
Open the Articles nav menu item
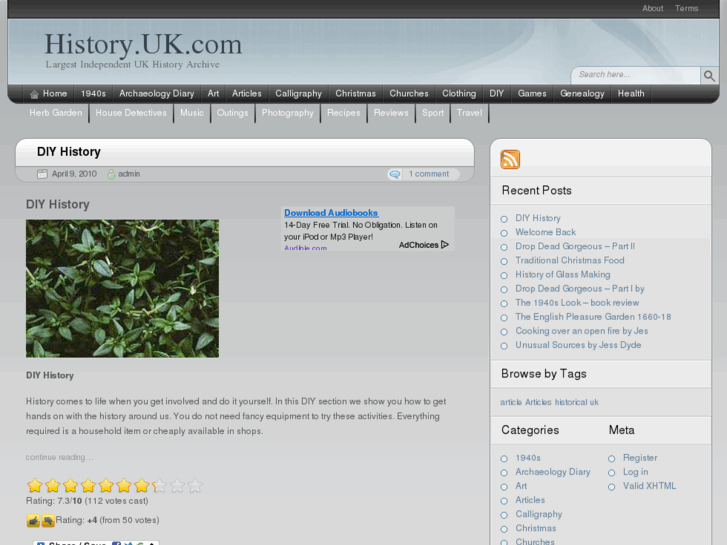click(x=247, y=94)
